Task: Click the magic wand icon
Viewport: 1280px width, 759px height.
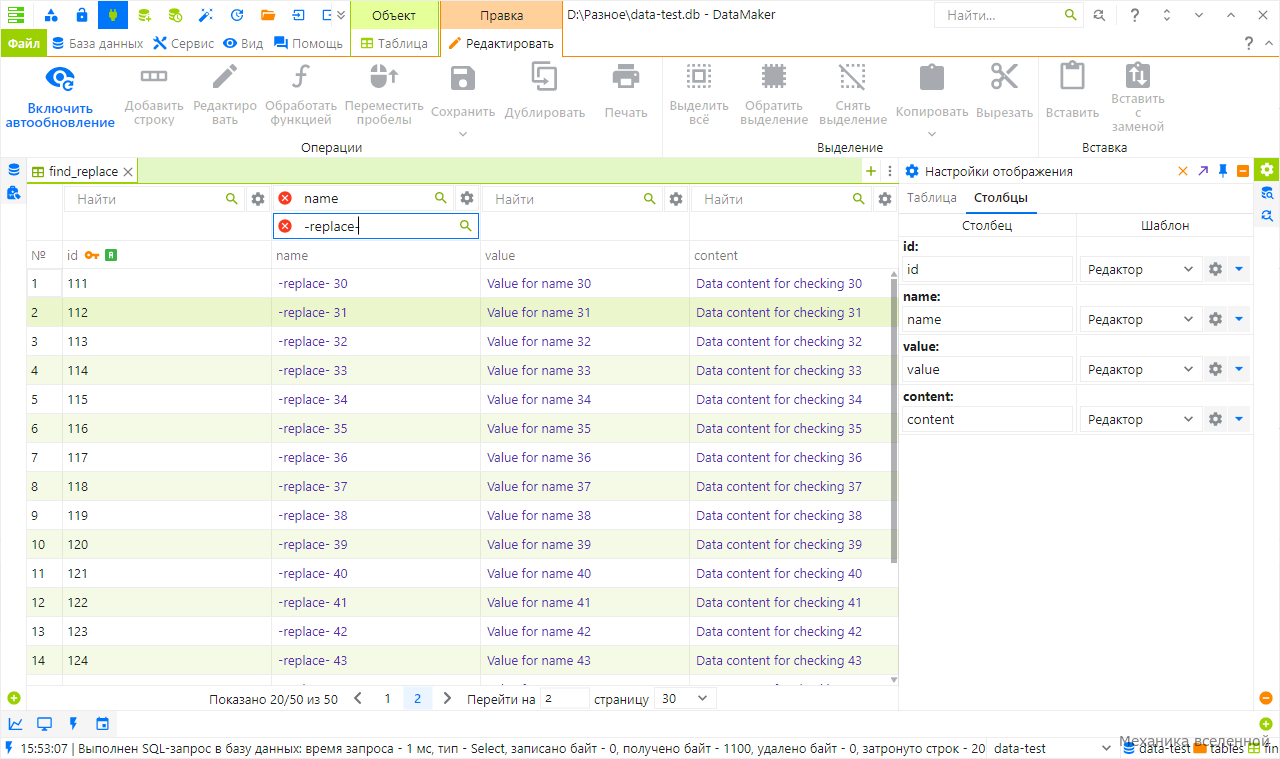Action: pos(206,15)
